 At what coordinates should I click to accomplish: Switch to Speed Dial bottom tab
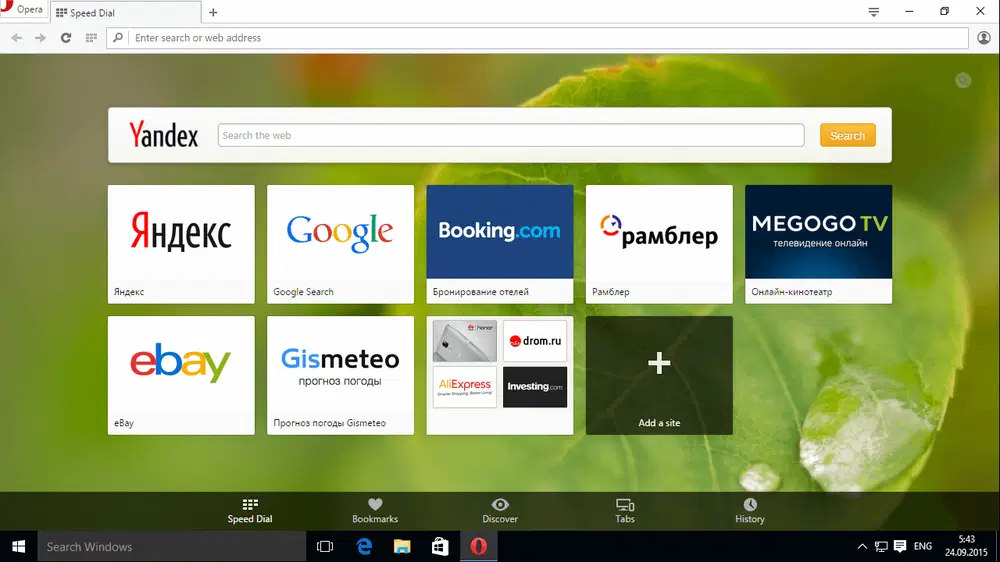click(250, 511)
